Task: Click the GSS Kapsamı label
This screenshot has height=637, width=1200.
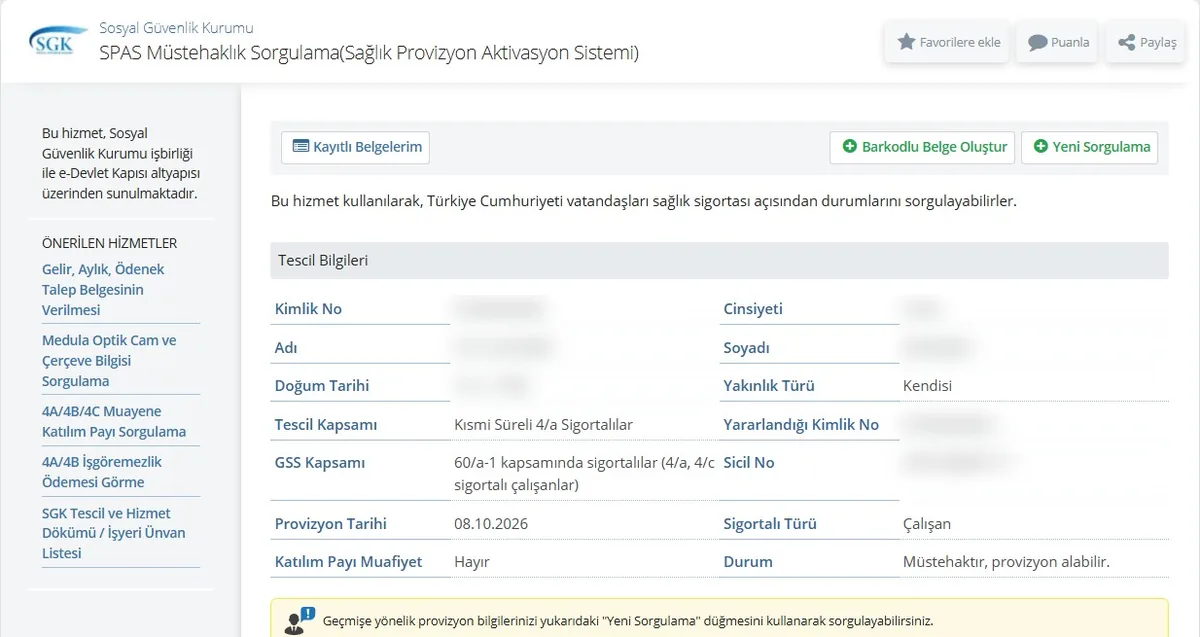Action: point(320,463)
